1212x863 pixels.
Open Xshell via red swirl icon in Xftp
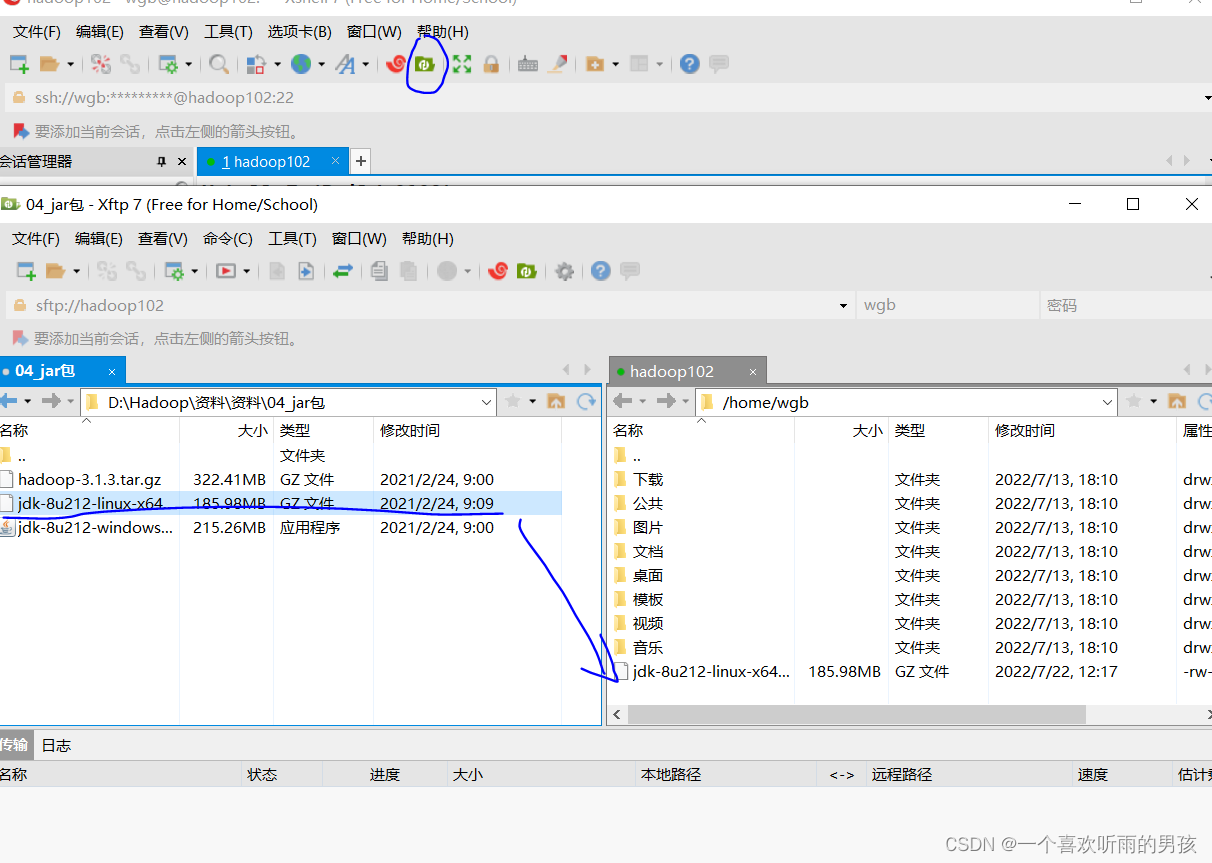pos(498,271)
